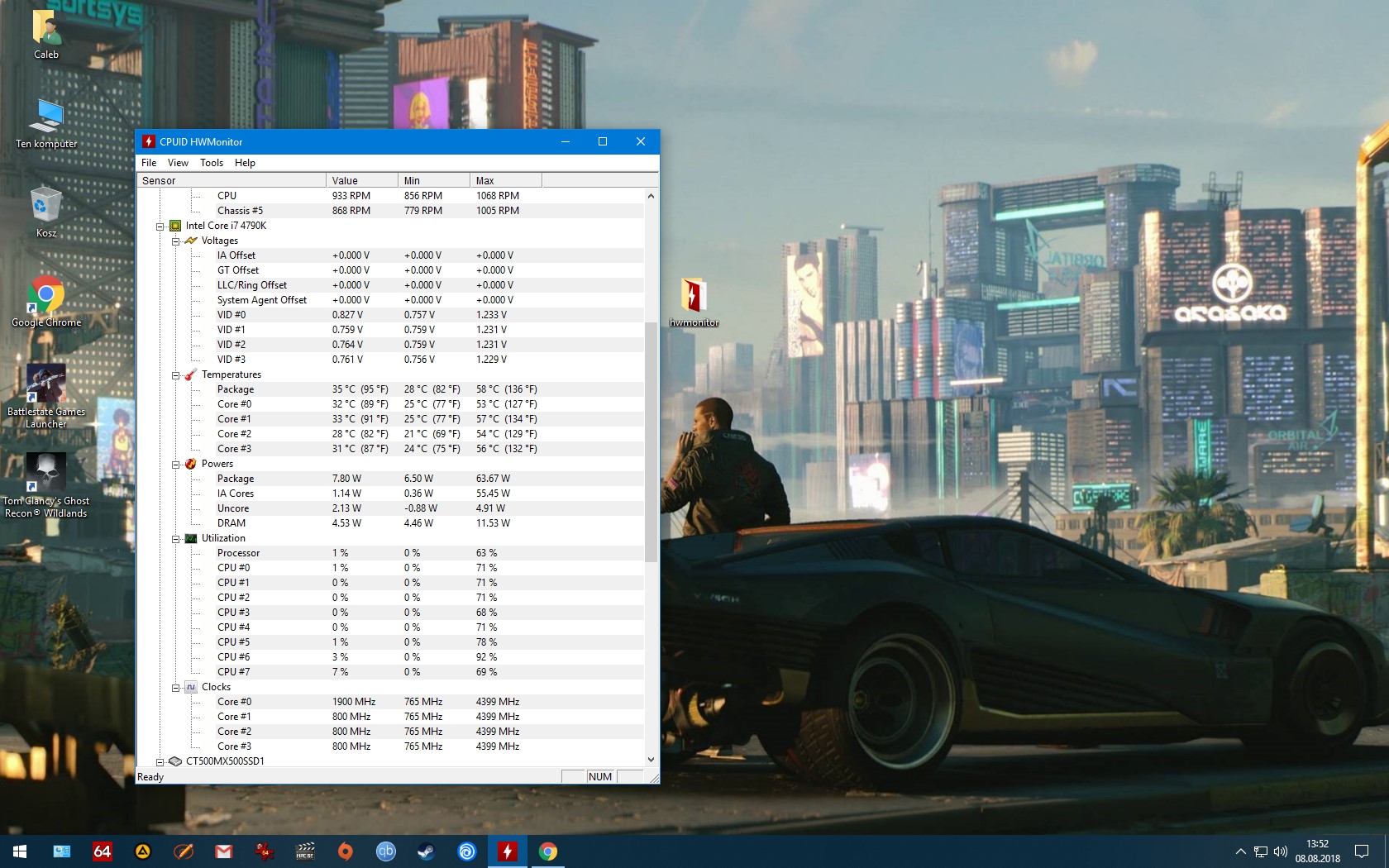The image size is (1389, 868).
Task: Collapse the Clocks group
Action: 176,687
